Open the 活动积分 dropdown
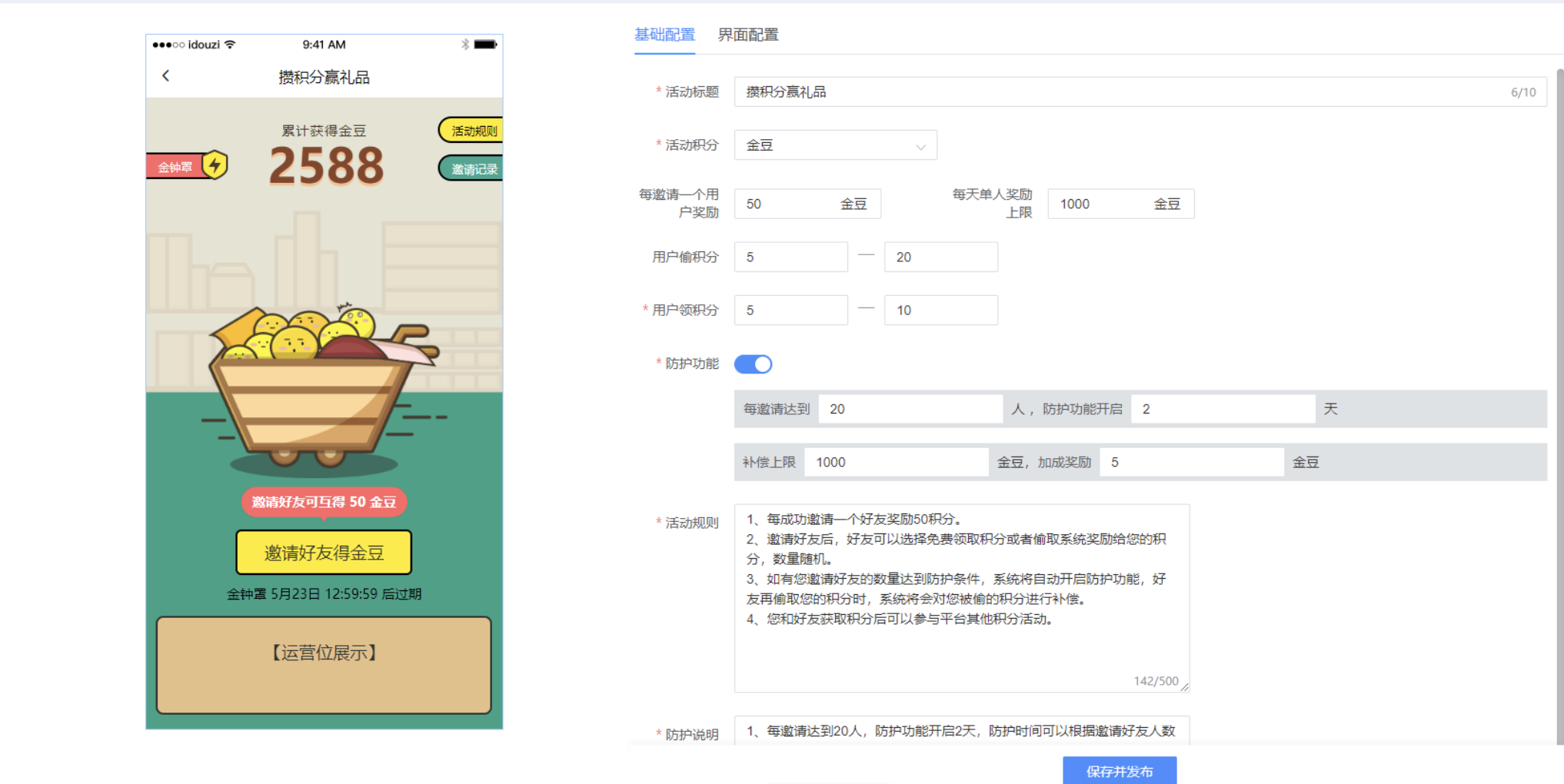 834,145
